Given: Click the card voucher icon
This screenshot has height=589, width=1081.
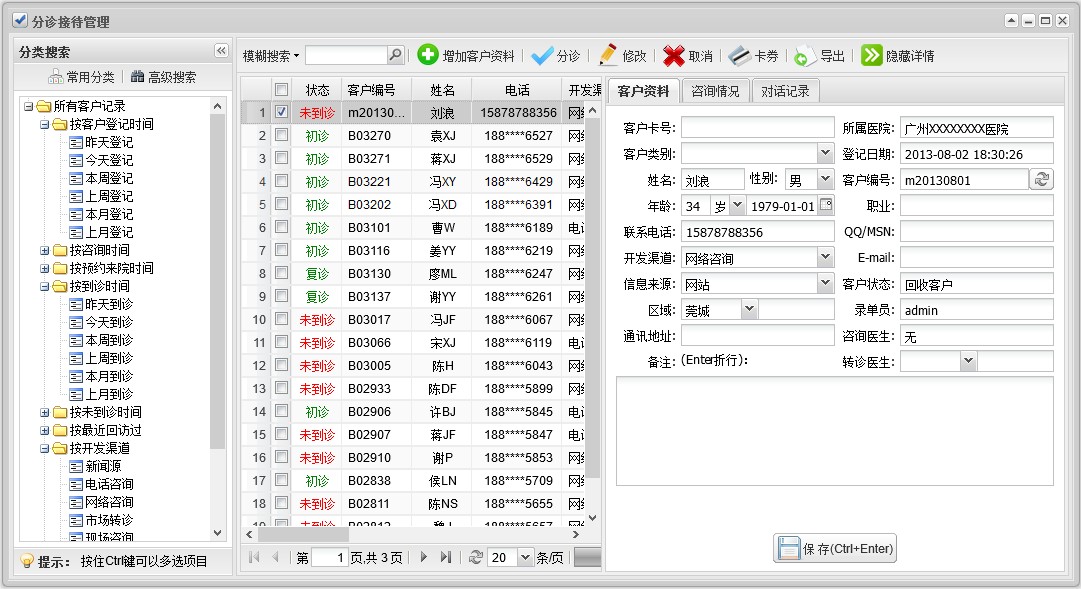Looking at the screenshot, I should 739,55.
